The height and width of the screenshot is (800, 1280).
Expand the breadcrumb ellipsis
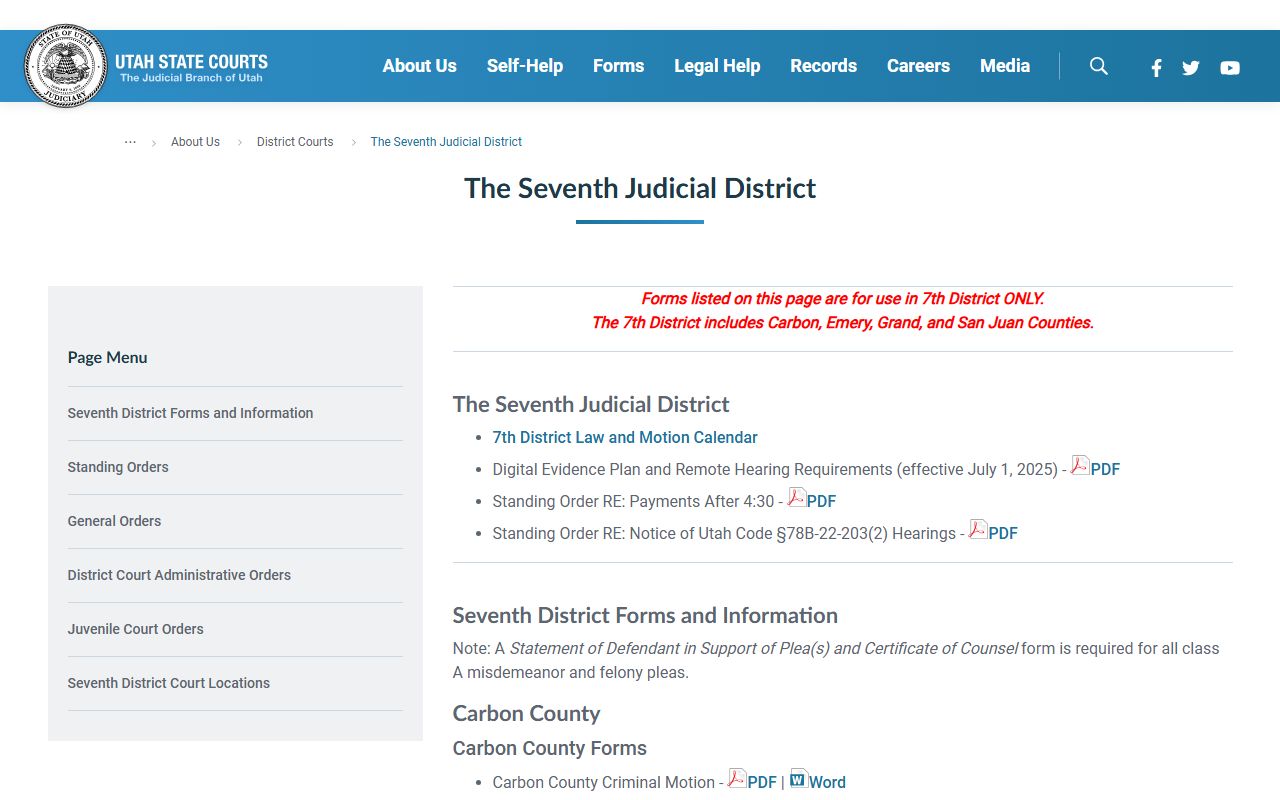point(130,142)
